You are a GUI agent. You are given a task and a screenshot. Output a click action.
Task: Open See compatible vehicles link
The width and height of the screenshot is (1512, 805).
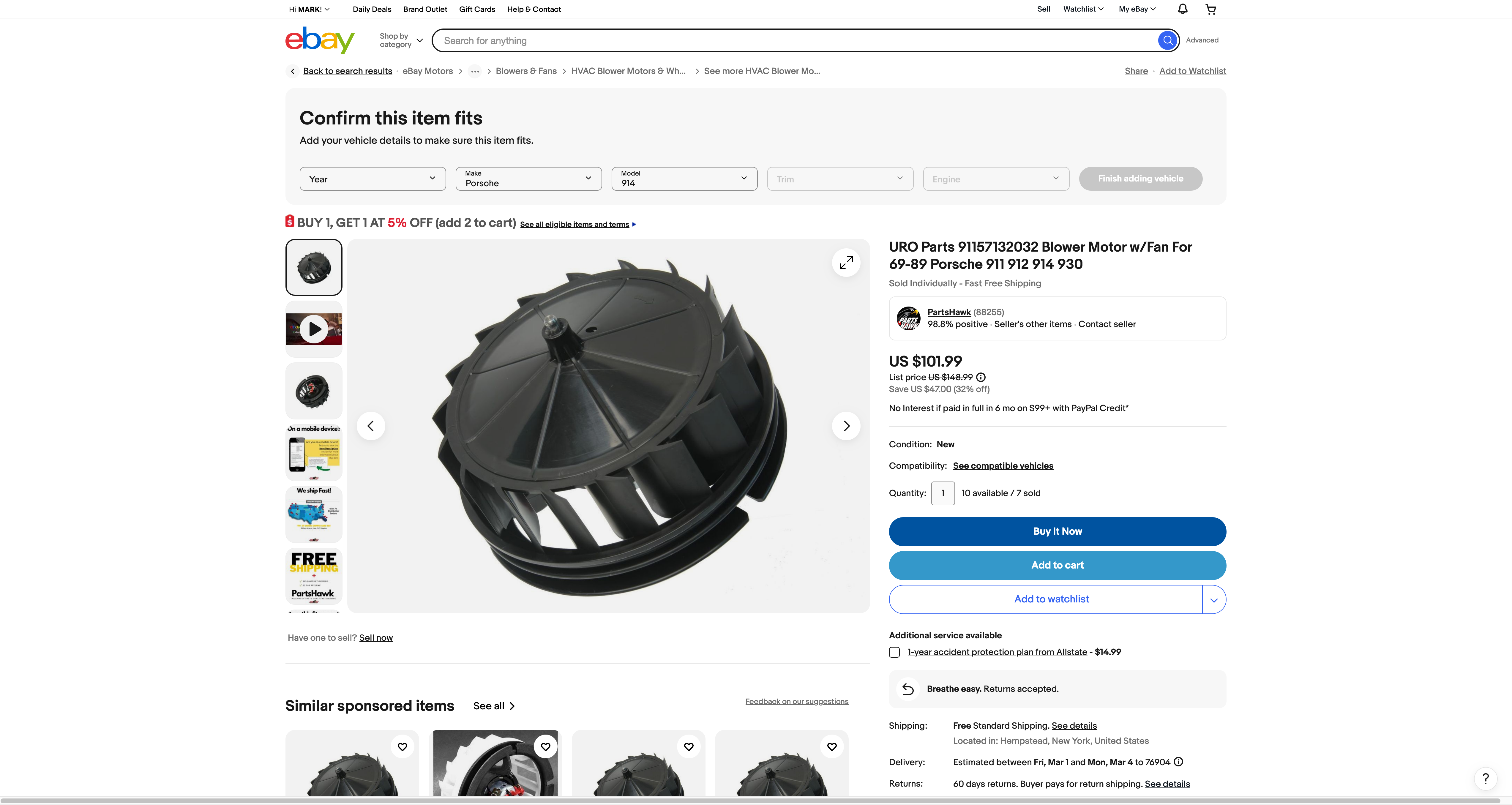tap(1003, 466)
